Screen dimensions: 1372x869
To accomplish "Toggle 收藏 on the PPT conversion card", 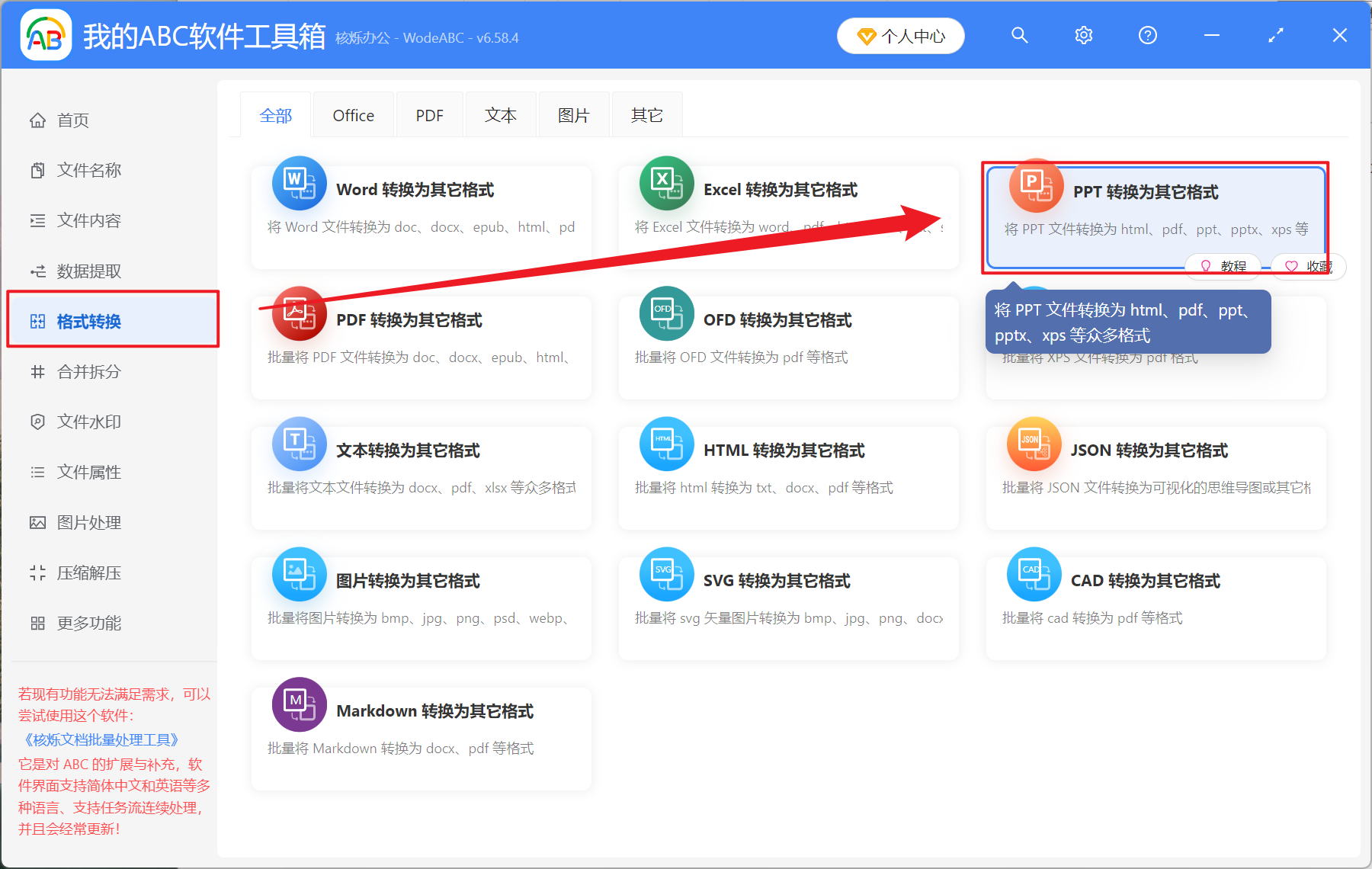I will click(x=1306, y=266).
